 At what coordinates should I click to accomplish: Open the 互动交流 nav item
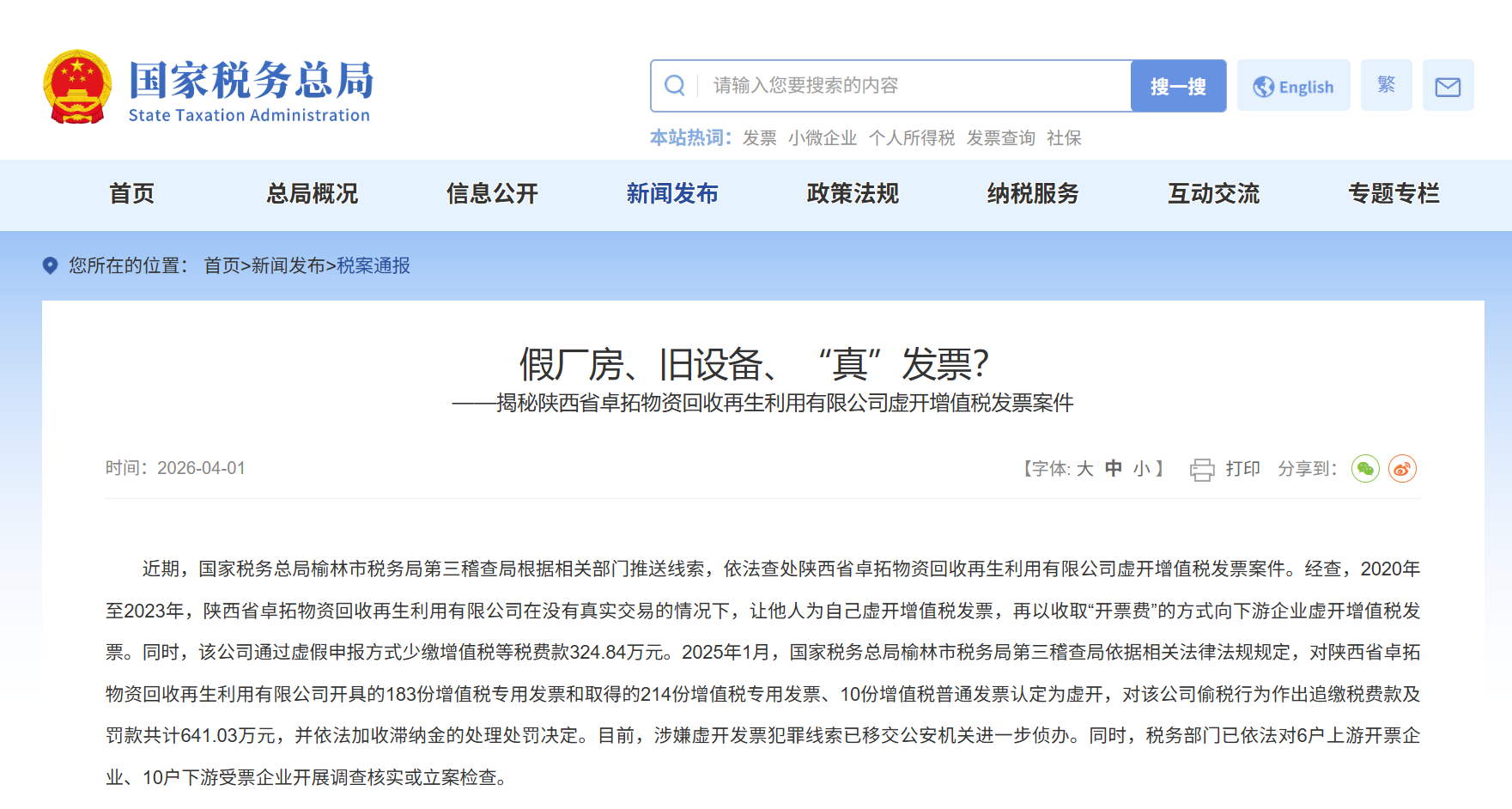1213,194
